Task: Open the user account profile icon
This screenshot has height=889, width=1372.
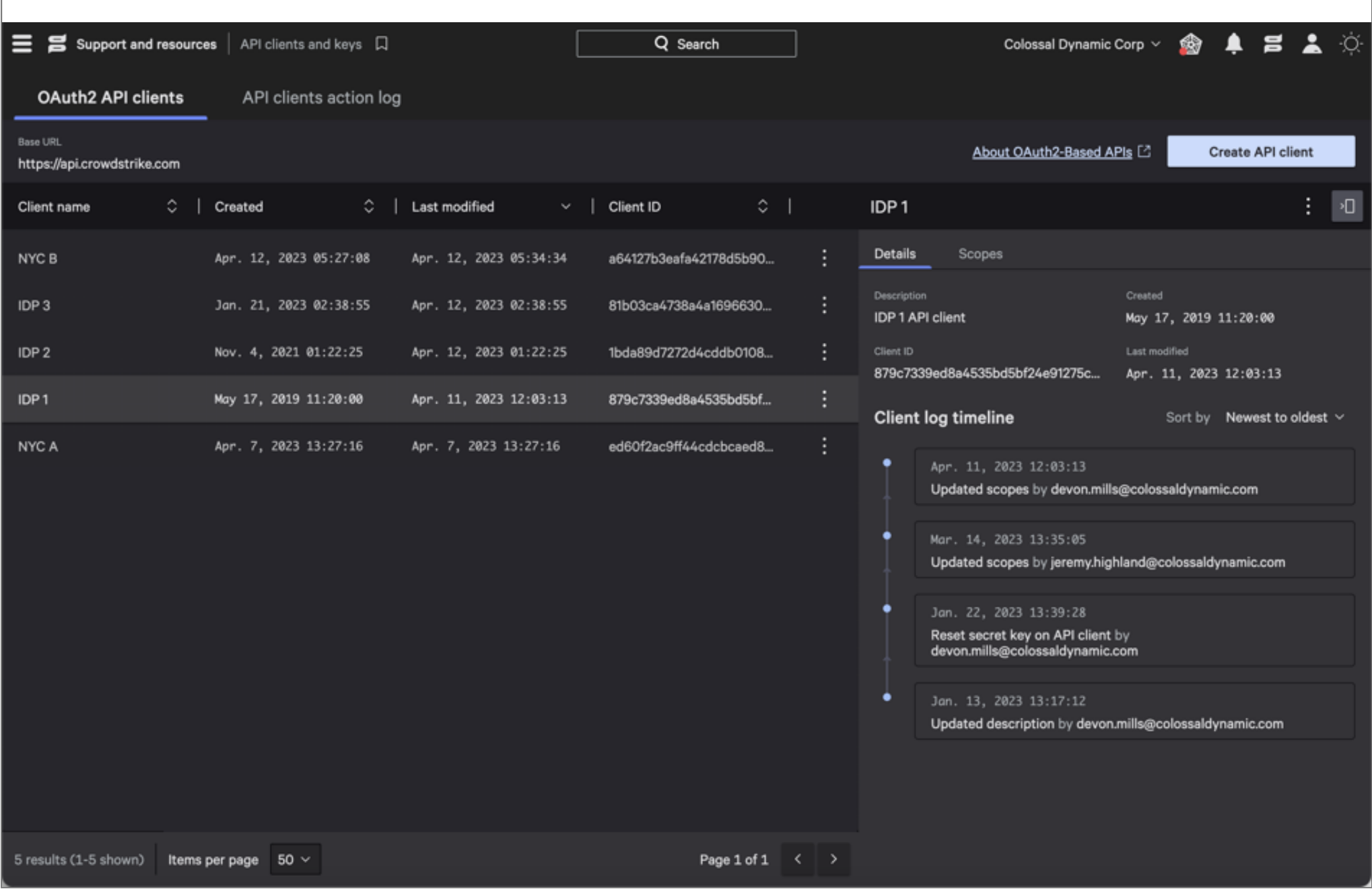Action: (1311, 44)
